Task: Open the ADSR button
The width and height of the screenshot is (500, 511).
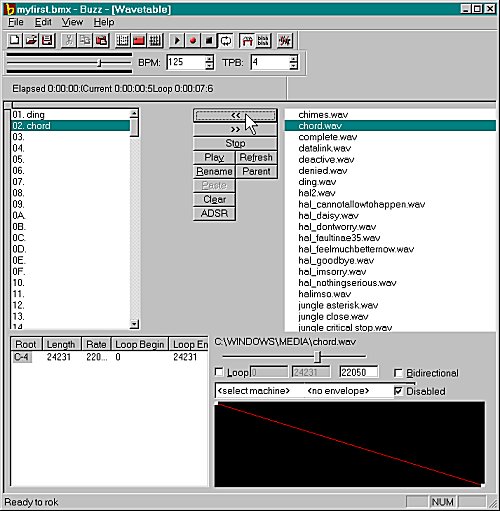Action: pyautogui.click(x=214, y=213)
